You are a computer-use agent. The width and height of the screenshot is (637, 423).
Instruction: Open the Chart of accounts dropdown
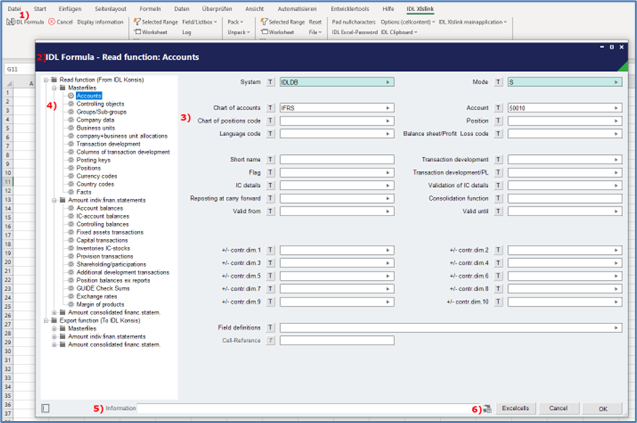point(388,108)
